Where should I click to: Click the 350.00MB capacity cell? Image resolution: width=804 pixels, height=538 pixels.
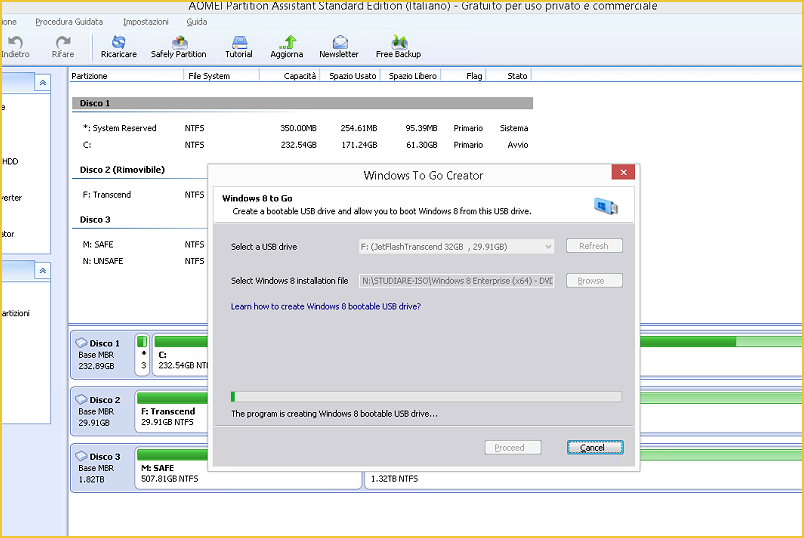coord(298,128)
